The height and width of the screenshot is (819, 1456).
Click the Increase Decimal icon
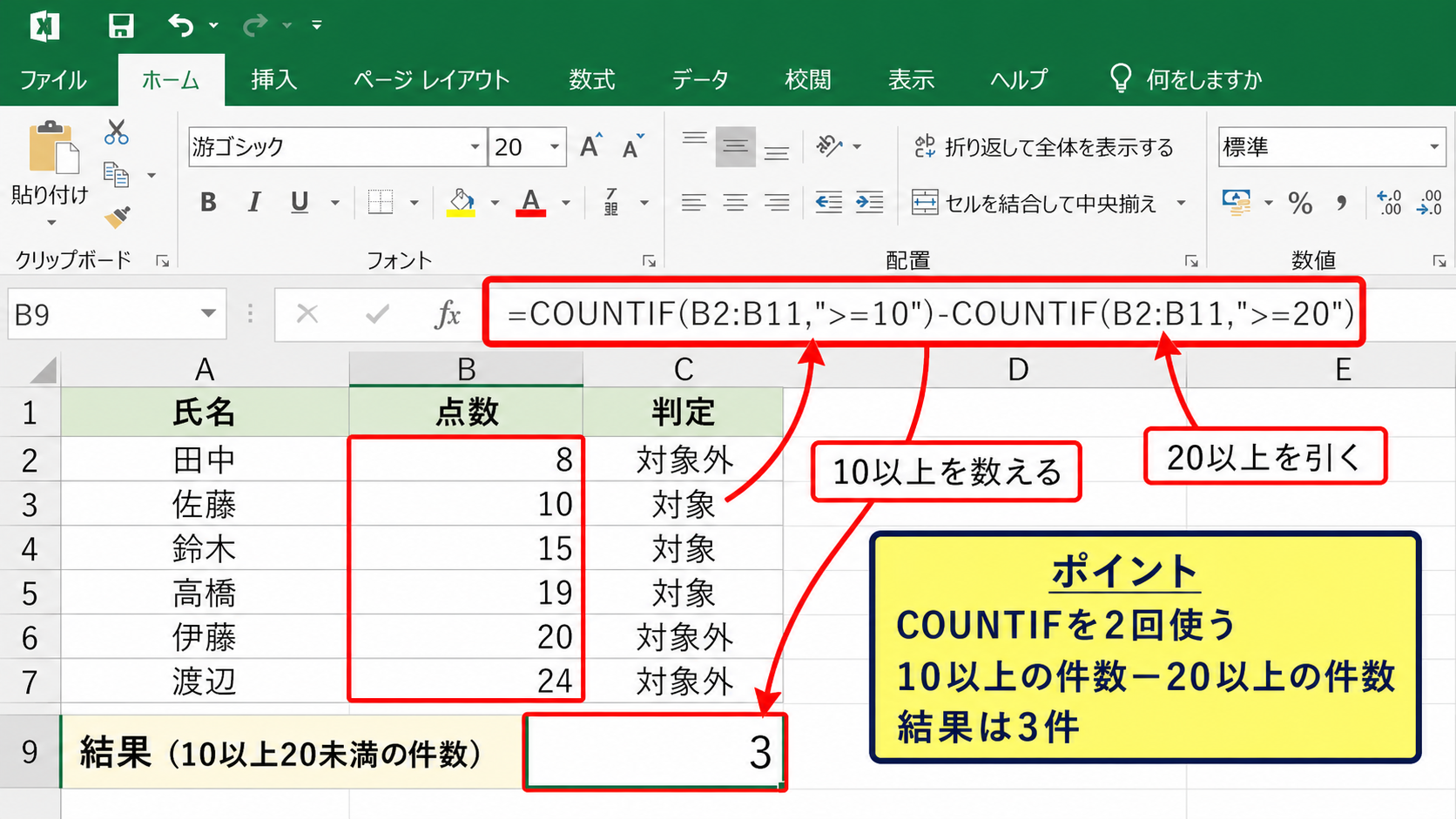click(1389, 203)
